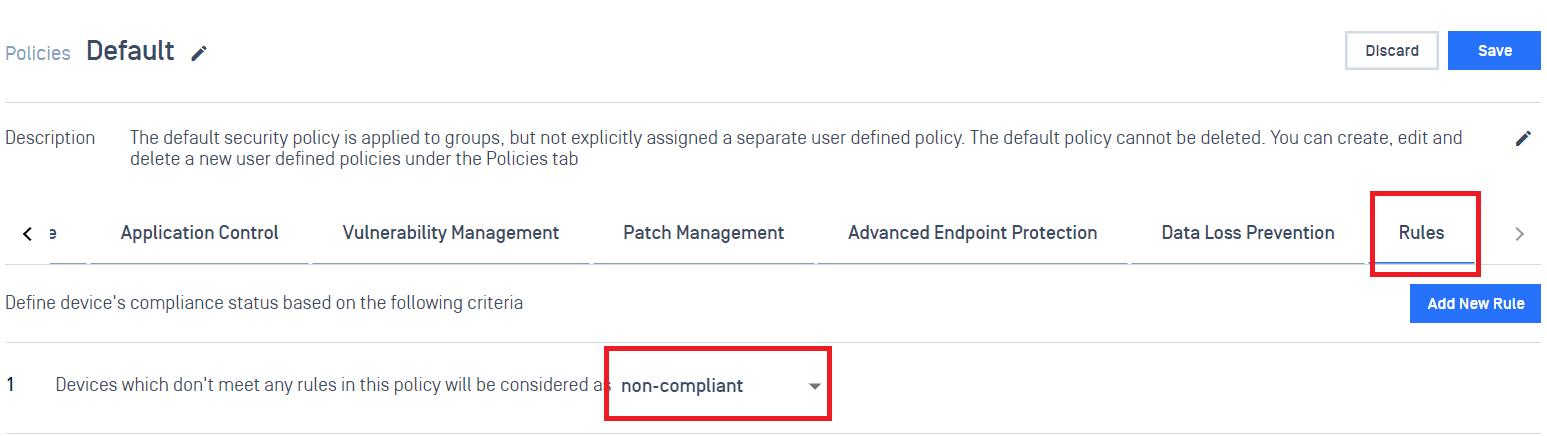The width and height of the screenshot is (1547, 436).
Task: Edit the Default policy name with pencil icon
Action: [x=199, y=53]
